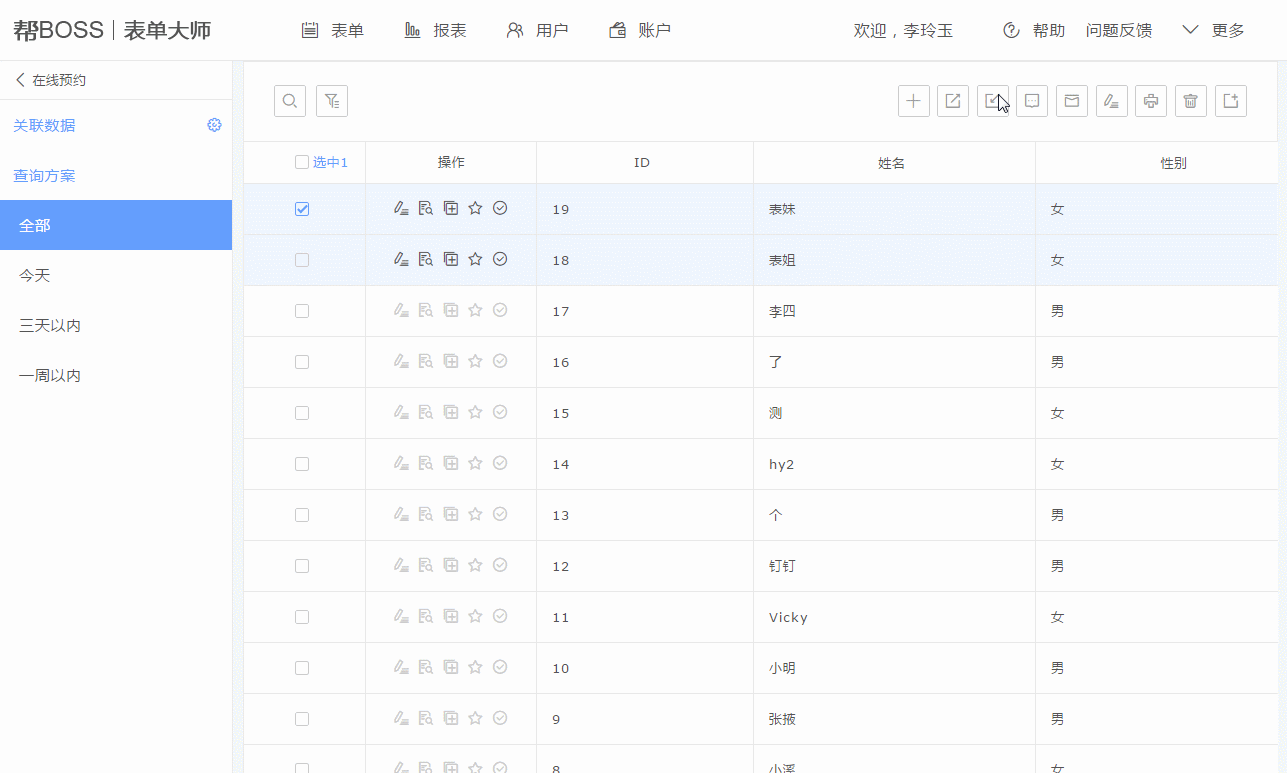This screenshot has height=773, width=1287.
Task: Expand the 更多 dropdown menu
Action: point(1213,31)
